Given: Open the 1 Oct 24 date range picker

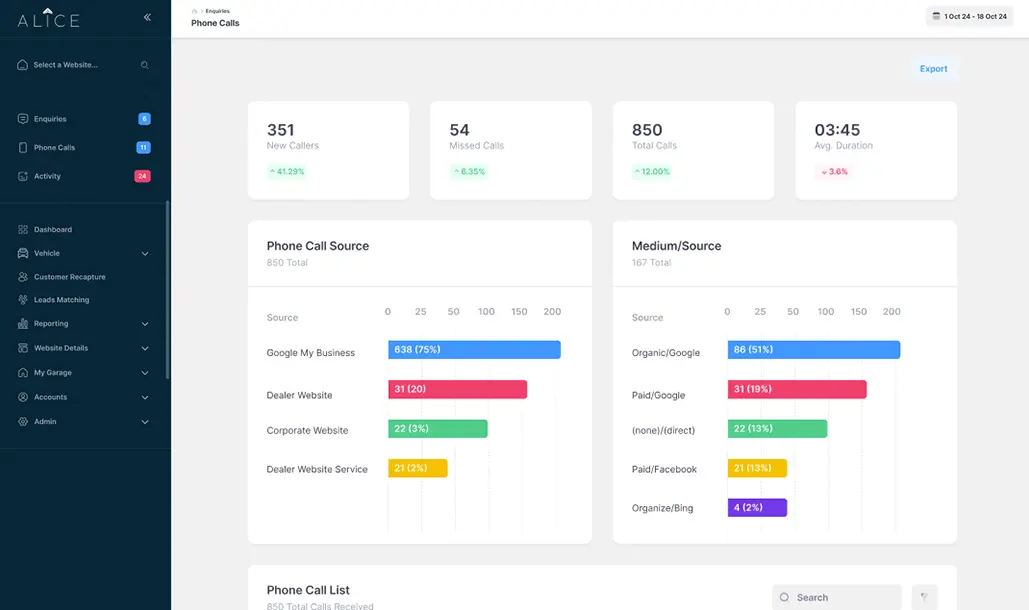Looking at the screenshot, I should 969,16.
